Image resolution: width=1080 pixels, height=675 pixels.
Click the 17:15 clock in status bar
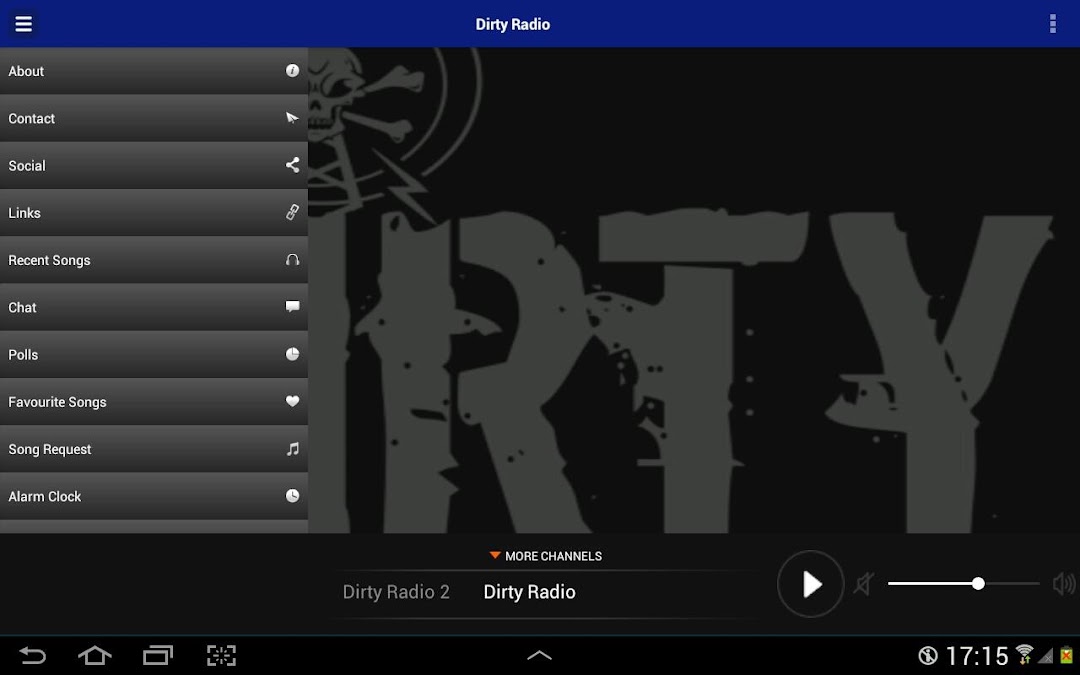(977, 656)
